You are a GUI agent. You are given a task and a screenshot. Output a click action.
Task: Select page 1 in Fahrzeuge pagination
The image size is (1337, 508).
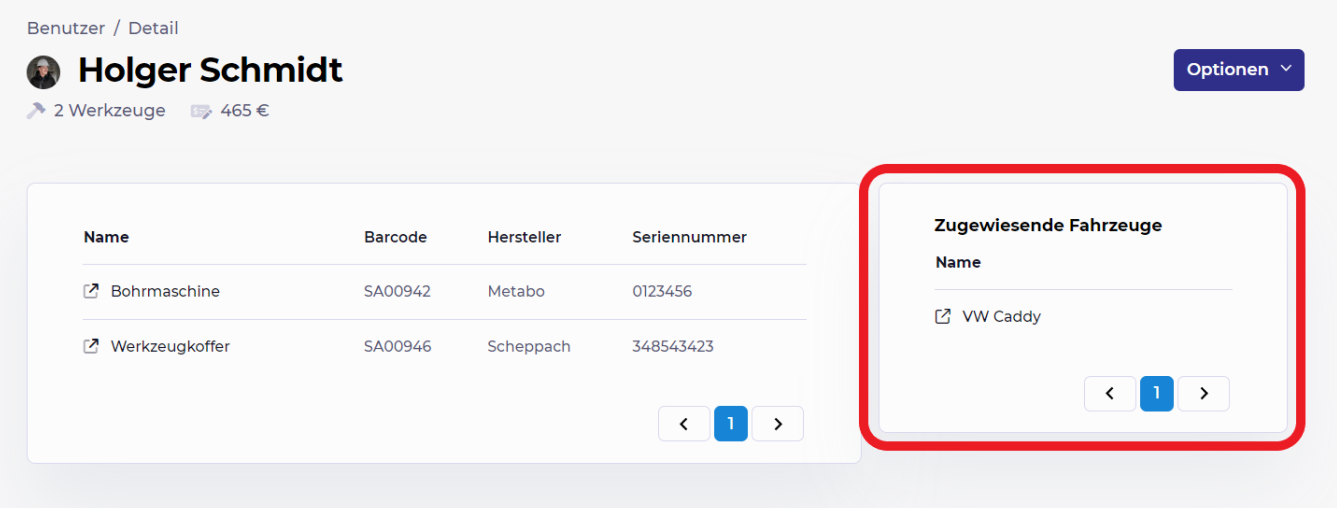[1157, 394]
